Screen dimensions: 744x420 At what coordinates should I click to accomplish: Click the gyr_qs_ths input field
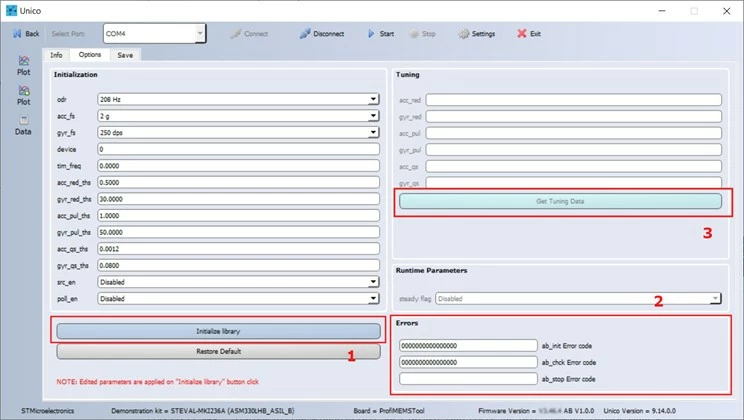click(x=238, y=265)
